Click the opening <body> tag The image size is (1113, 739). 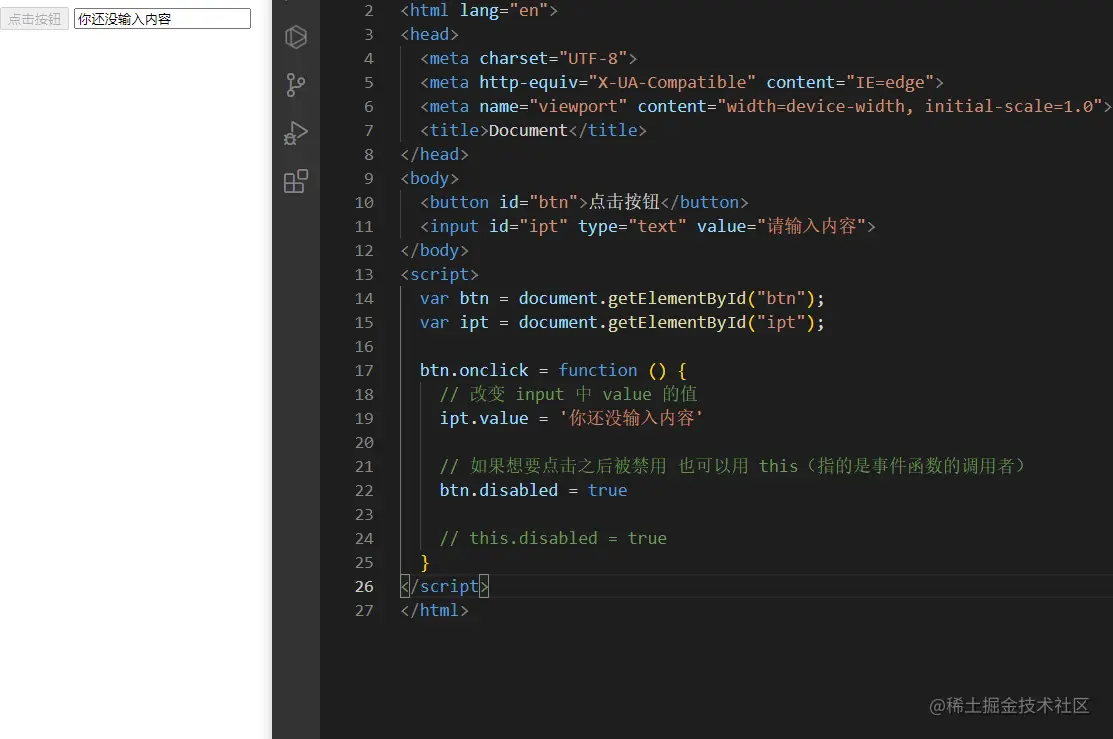pos(429,179)
